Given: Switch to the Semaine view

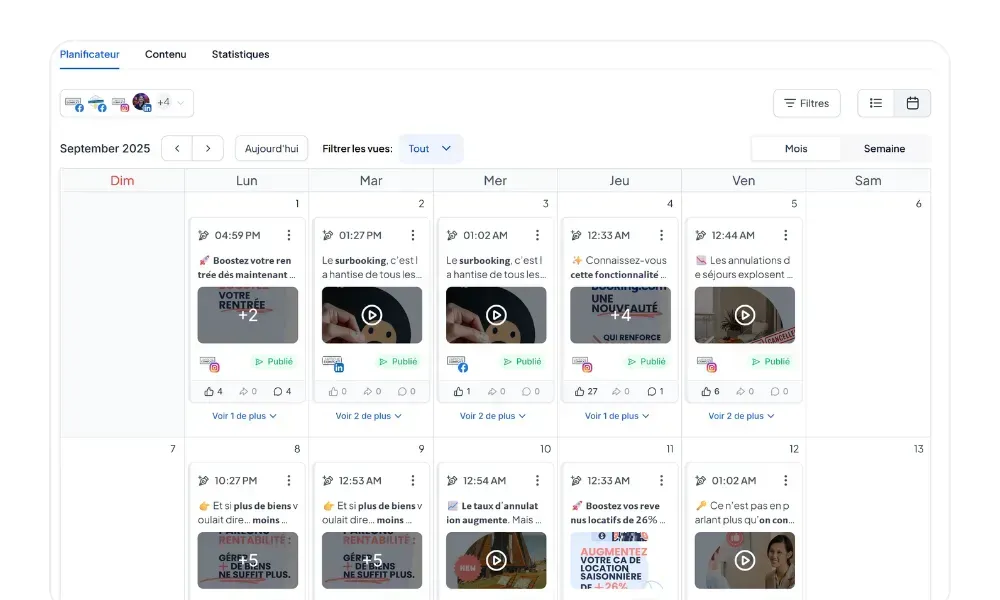Looking at the screenshot, I should pyautogui.click(x=884, y=147).
